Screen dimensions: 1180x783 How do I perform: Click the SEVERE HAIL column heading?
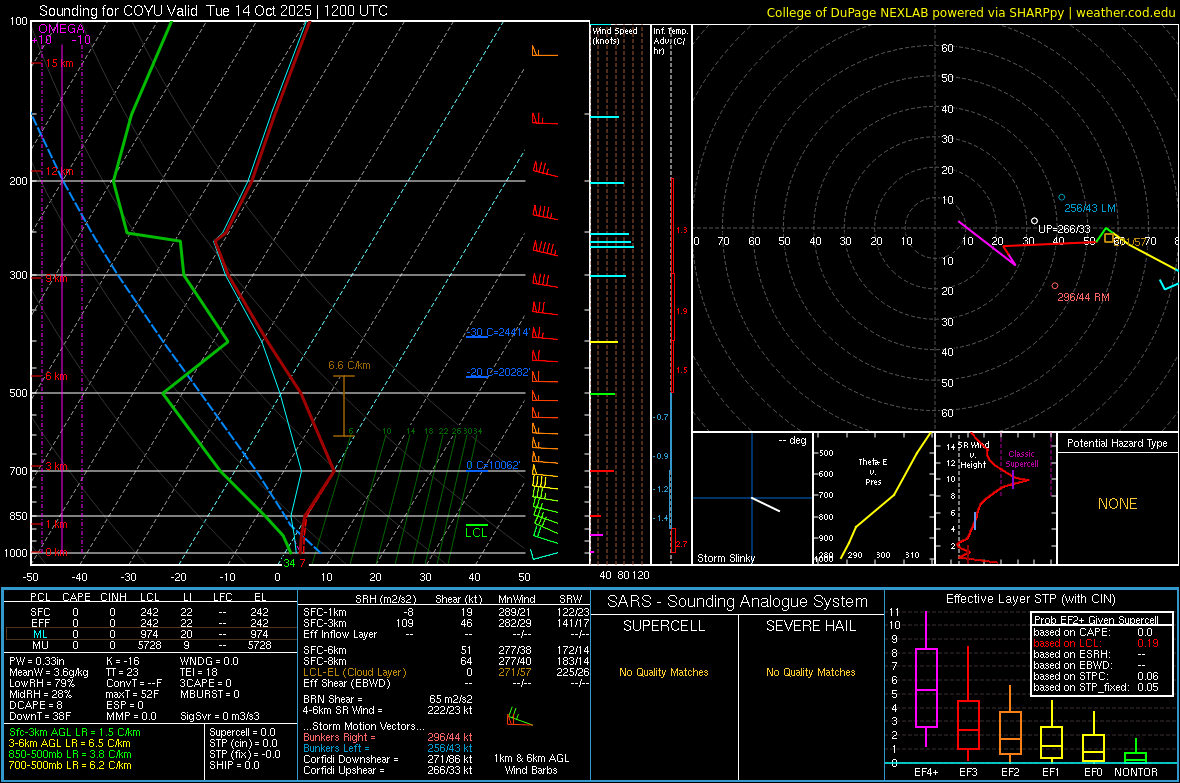(810, 626)
